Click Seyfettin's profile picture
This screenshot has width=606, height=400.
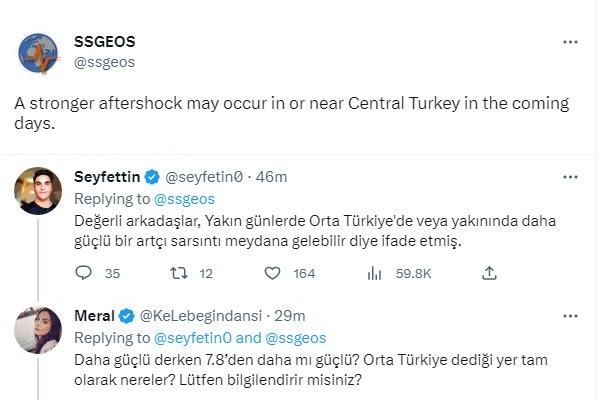tap(41, 190)
